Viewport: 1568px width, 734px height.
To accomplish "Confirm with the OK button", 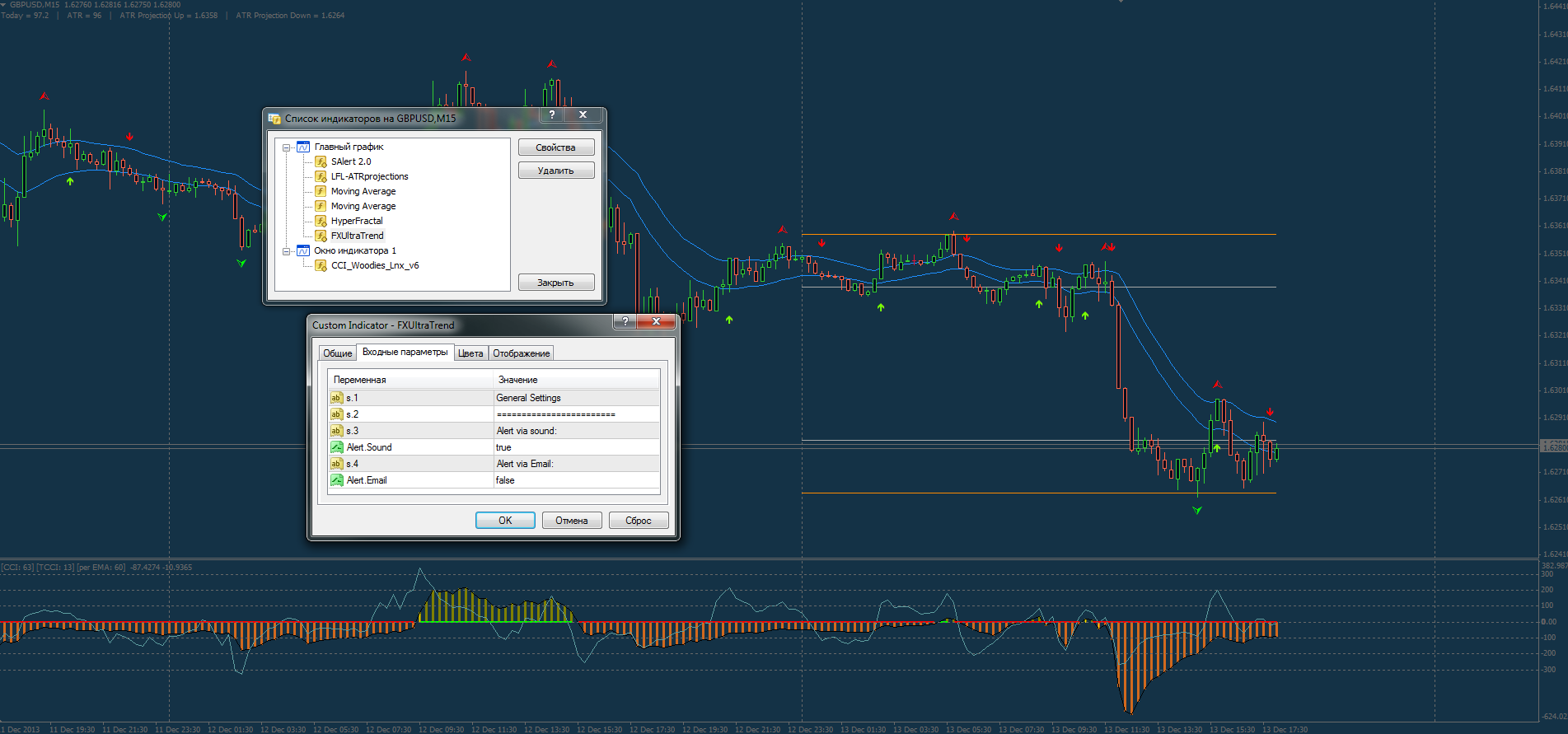I will point(505,521).
